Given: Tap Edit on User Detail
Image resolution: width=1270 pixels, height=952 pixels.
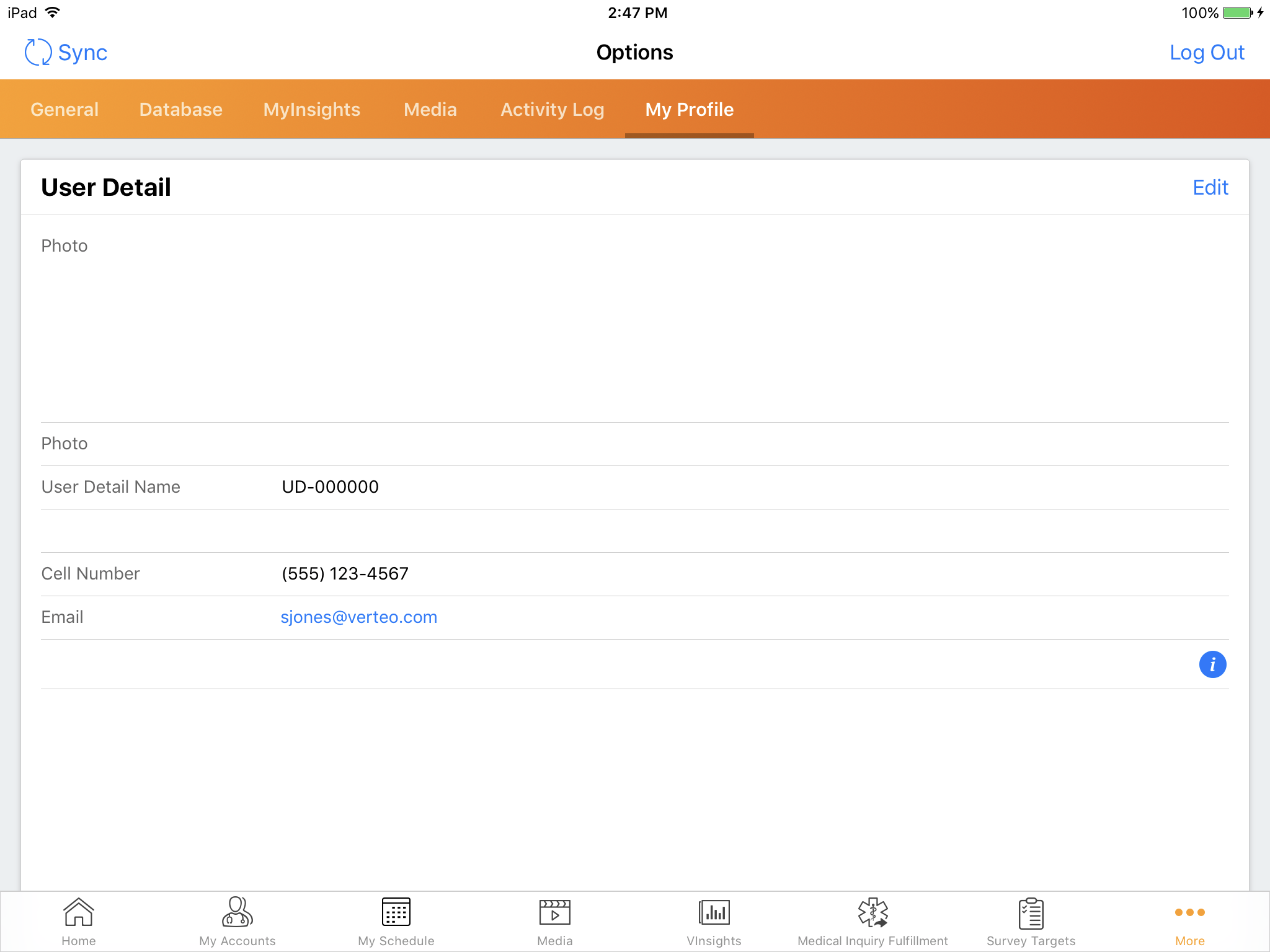Looking at the screenshot, I should point(1210,187).
